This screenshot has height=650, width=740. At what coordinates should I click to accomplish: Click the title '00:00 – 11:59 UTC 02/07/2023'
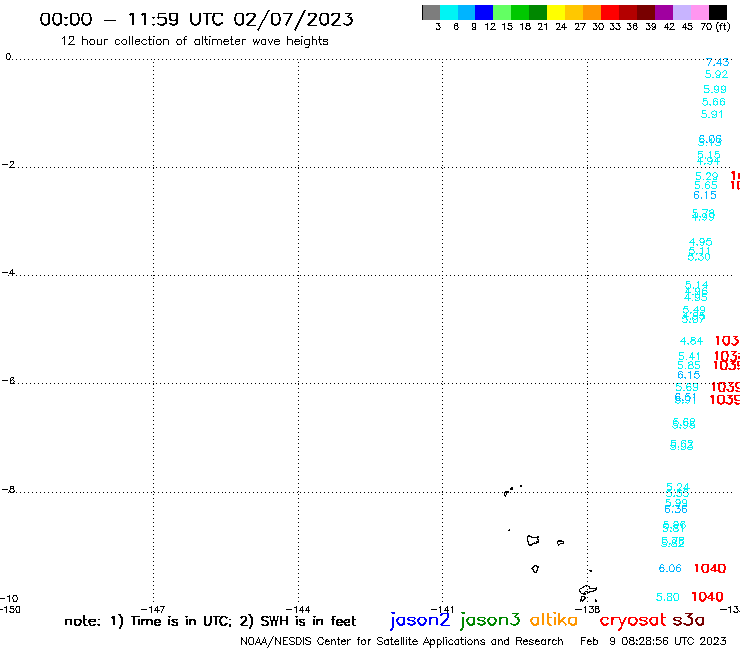pos(196,19)
